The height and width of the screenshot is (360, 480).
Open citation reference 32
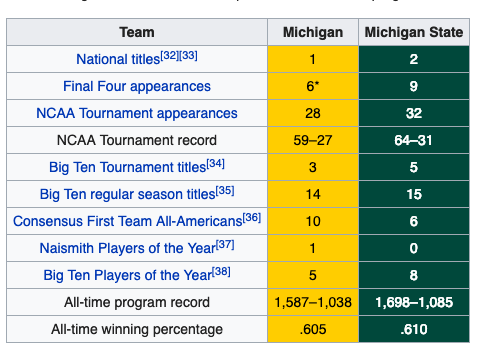tap(170, 55)
